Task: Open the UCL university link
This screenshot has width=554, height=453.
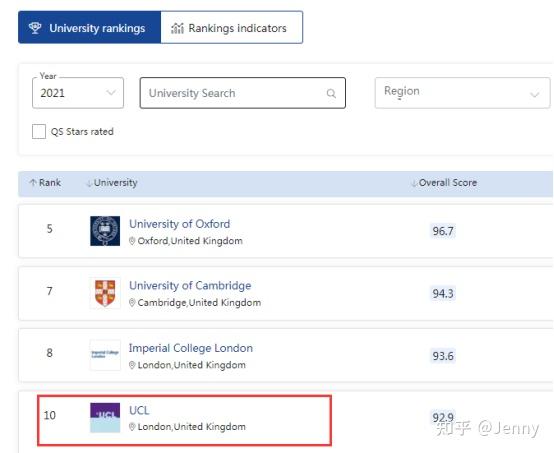Action: tap(139, 410)
